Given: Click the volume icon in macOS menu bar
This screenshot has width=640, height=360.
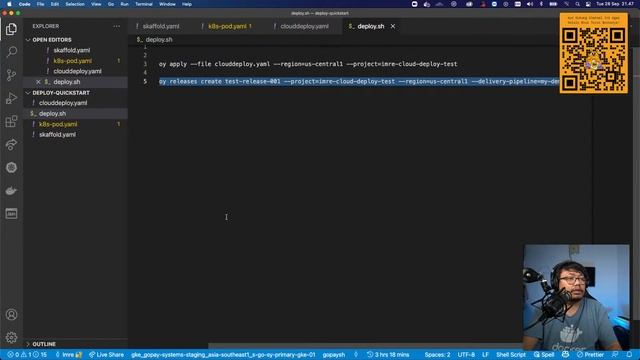Looking at the screenshot, I should (530, 4).
